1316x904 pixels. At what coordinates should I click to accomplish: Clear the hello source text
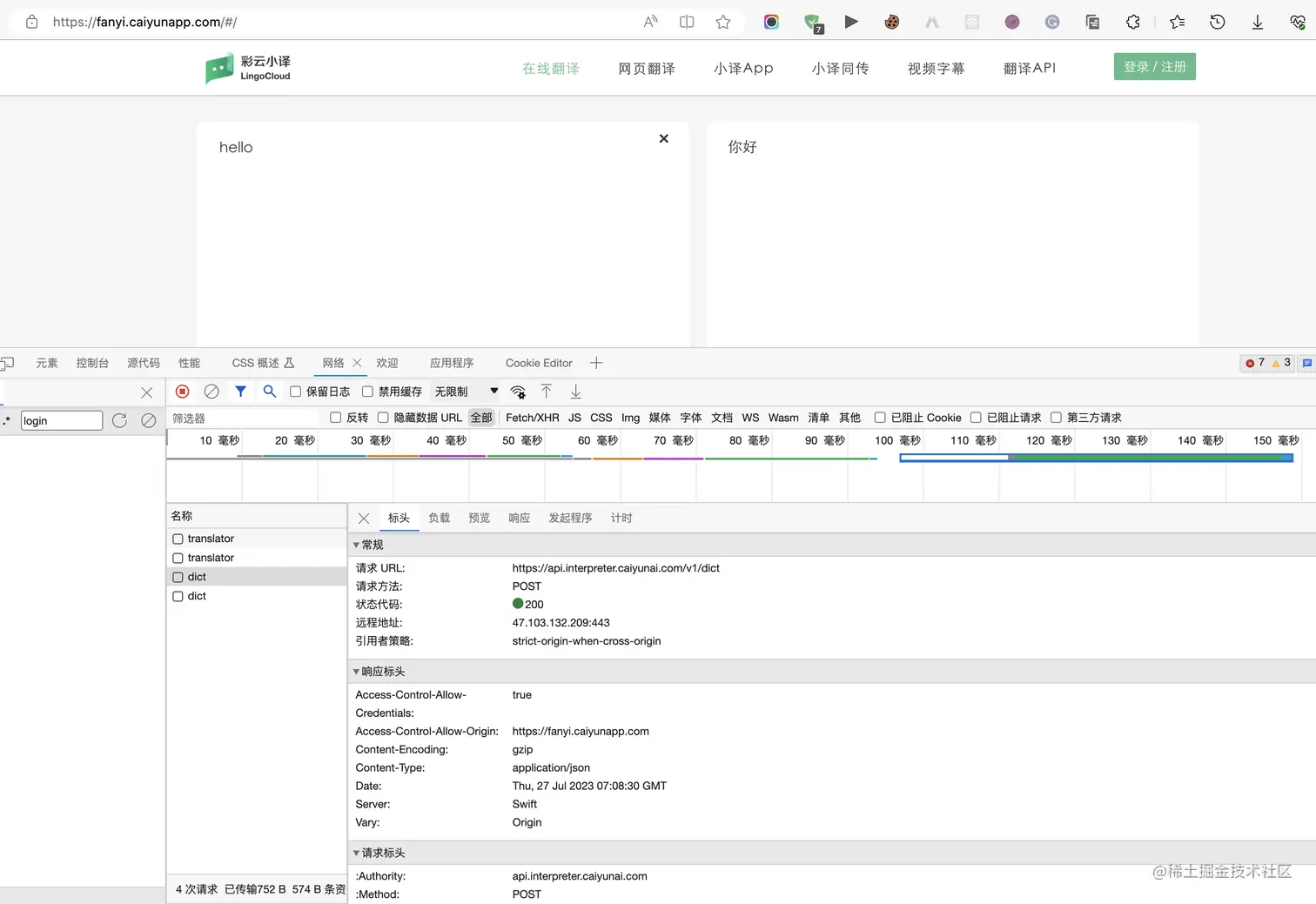coord(664,138)
